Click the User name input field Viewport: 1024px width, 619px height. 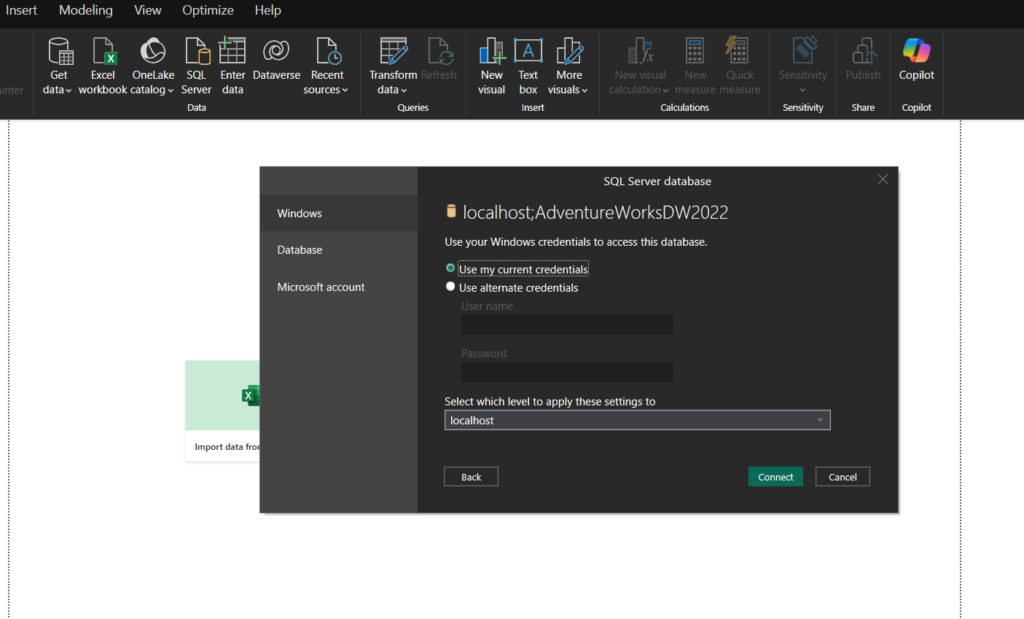click(x=567, y=325)
